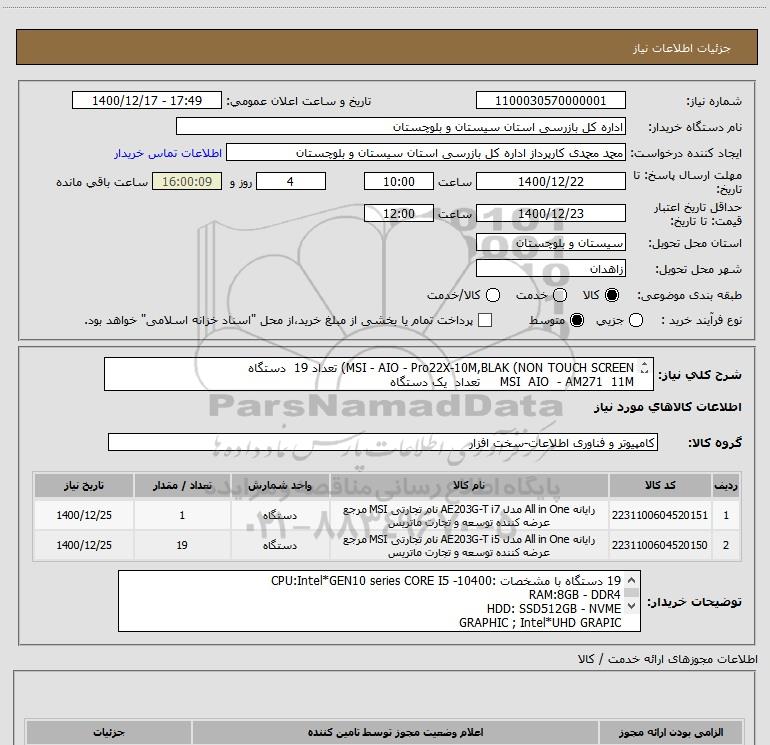Screen dimensions: 770x745
Task: Select the کالا/خدمت radio button
Action: click(x=493, y=295)
